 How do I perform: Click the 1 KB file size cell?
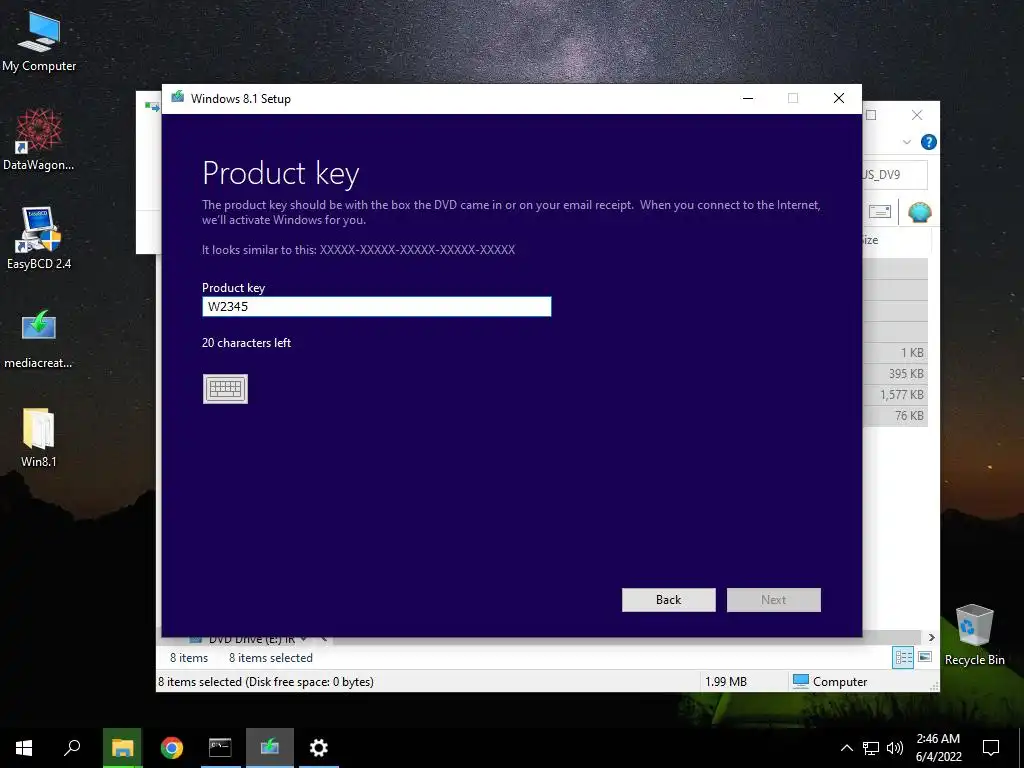[x=912, y=353]
